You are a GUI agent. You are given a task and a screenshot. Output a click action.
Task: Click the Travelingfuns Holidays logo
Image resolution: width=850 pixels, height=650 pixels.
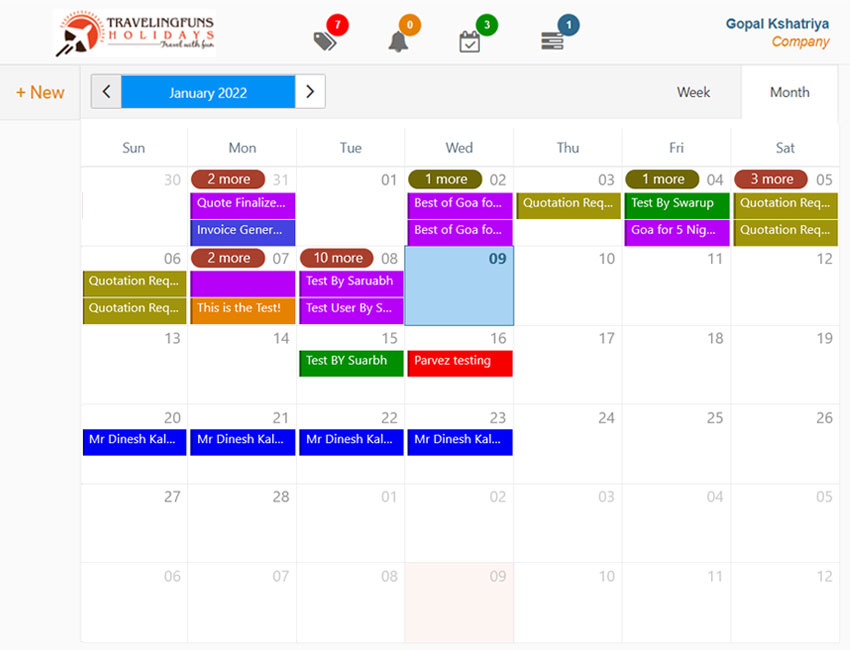point(135,33)
